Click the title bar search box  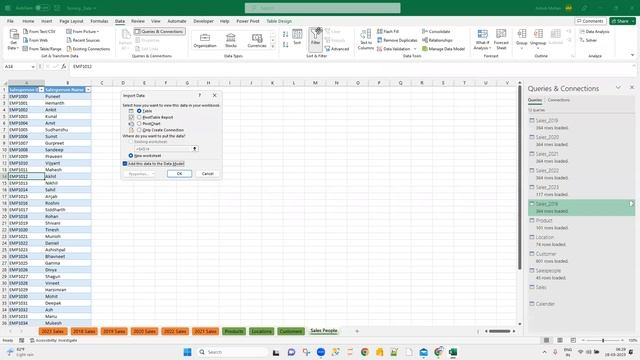click(x=322, y=8)
